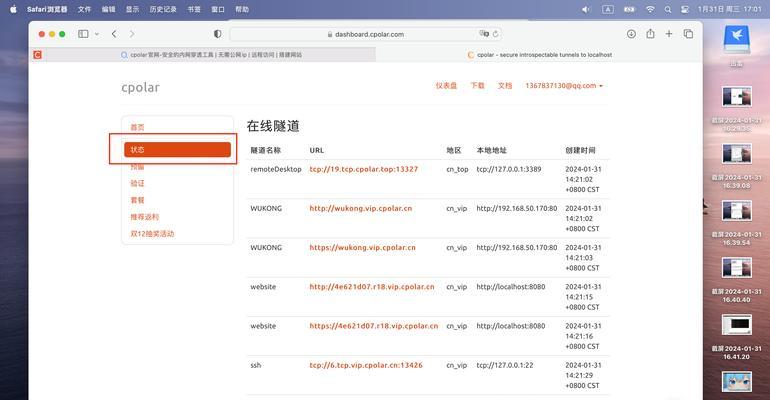Select desktop screenshot 截屏 16.40.40
The width and height of the screenshot is (770, 400).
coord(737,268)
